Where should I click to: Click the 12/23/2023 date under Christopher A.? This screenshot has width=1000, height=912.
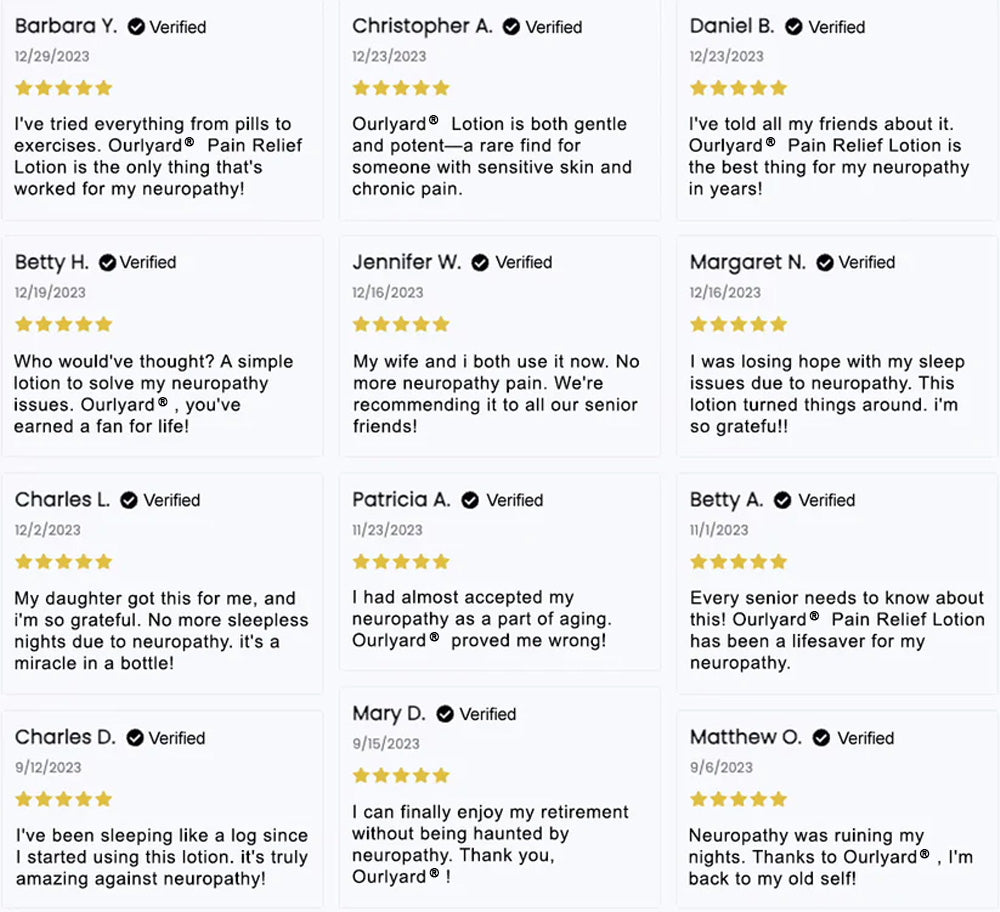click(389, 56)
